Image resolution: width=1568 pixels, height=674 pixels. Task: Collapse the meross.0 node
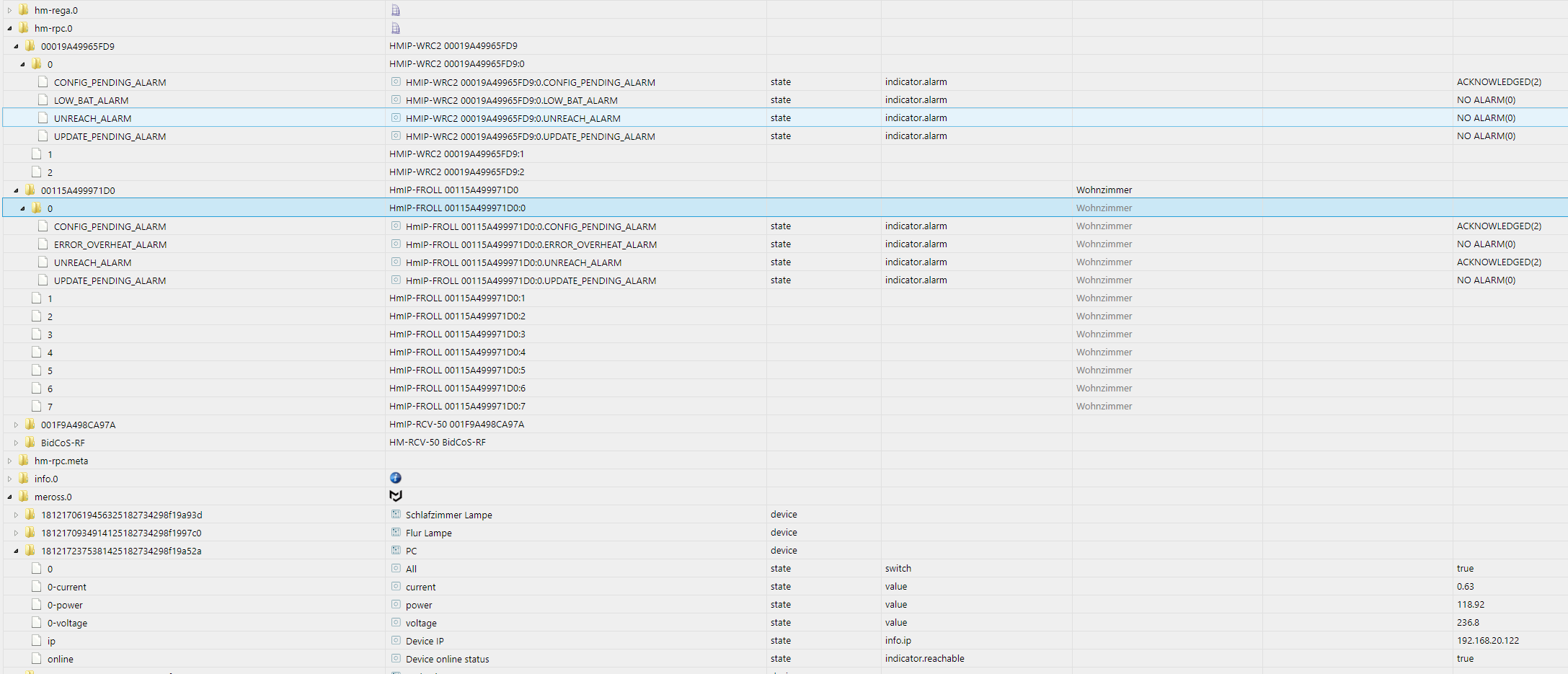tap(10, 497)
